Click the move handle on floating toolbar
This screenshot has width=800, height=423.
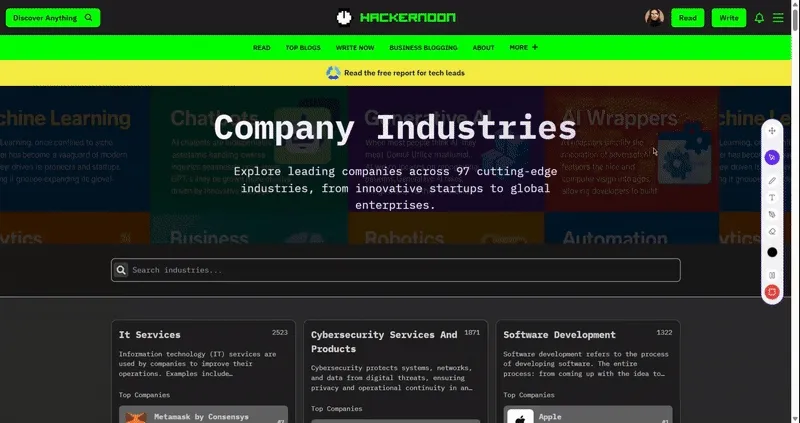(772, 131)
